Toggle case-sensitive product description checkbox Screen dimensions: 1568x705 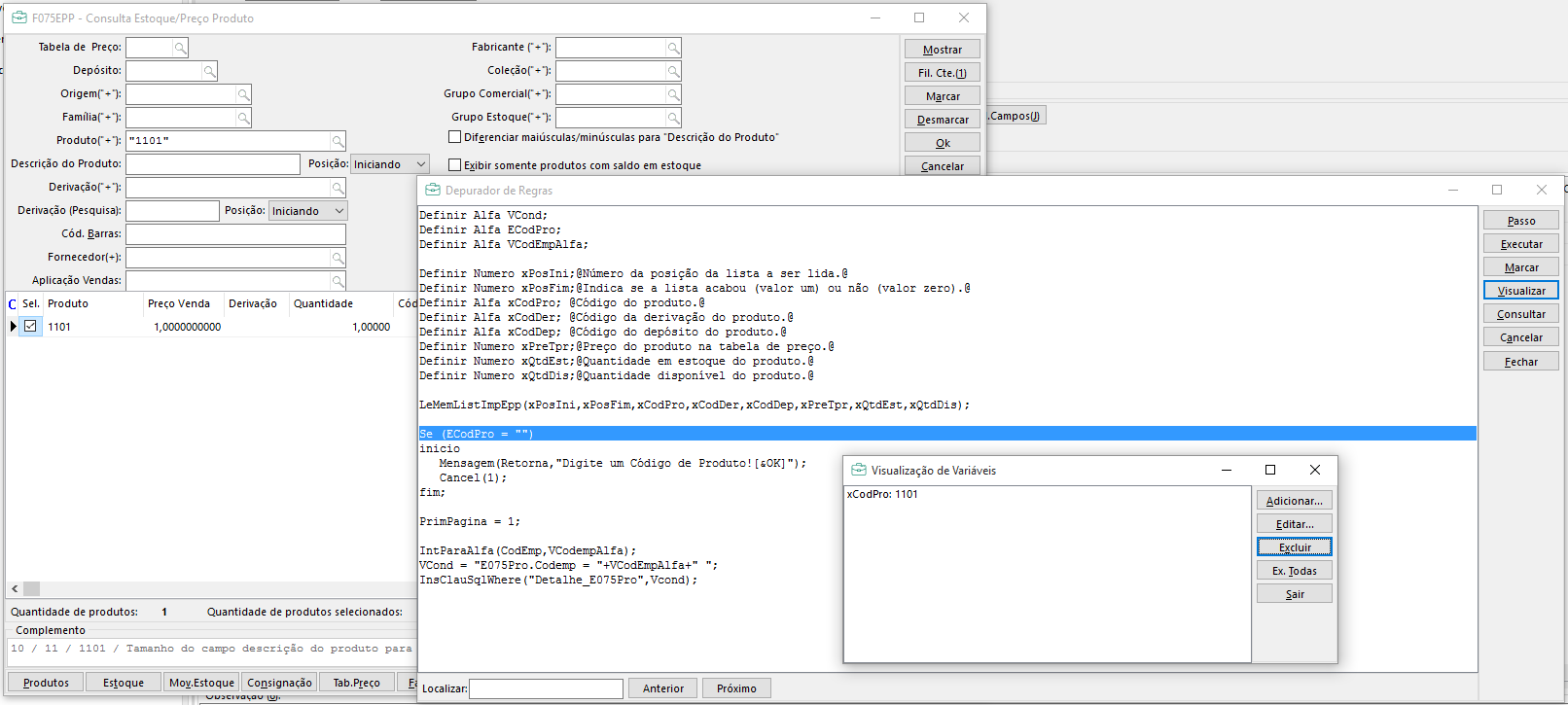pos(454,137)
